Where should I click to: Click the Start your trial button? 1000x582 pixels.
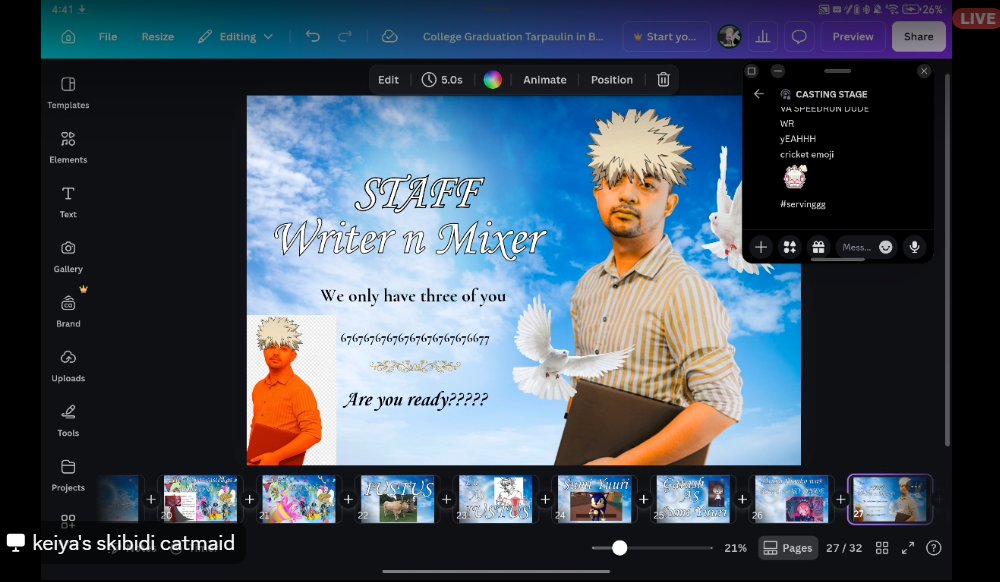664,37
